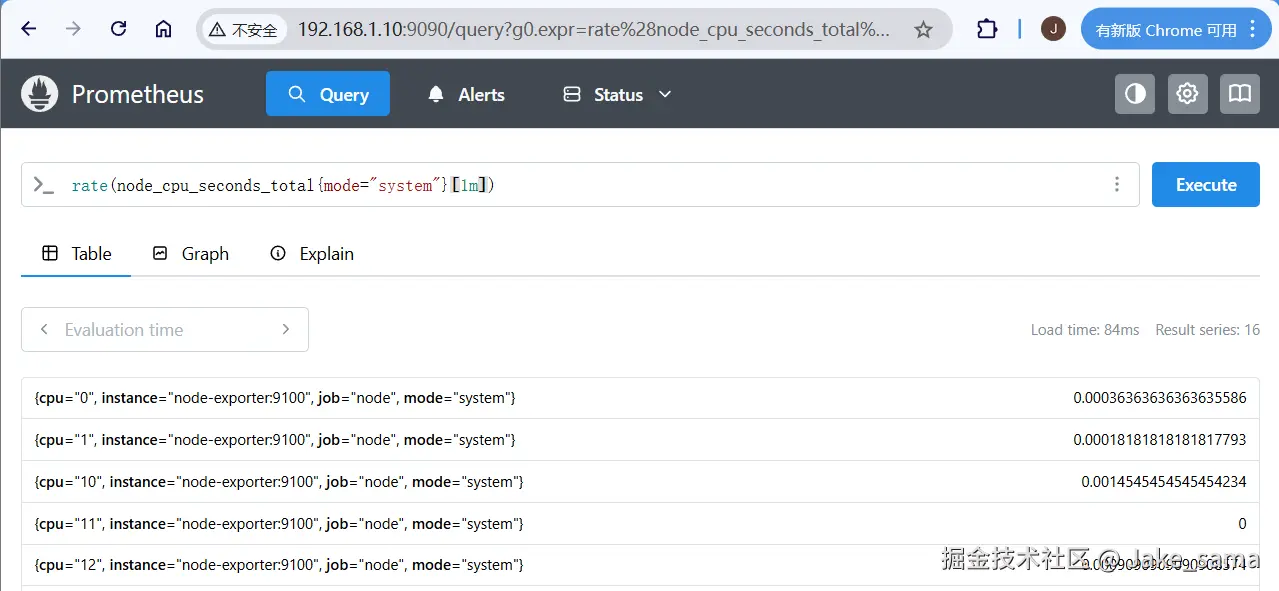The height and width of the screenshot is (591, 1279).
Task: Expand the Status navigation dropdown
Action: 663,94
